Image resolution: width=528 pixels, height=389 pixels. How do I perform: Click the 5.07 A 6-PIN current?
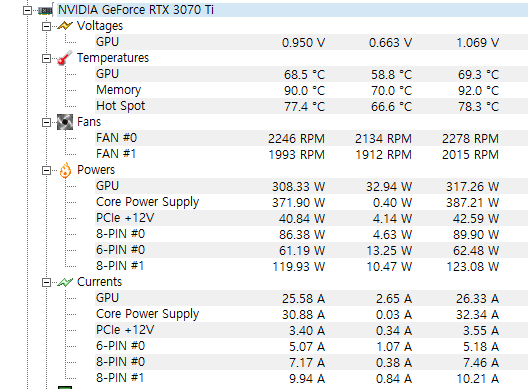[307, 347]
